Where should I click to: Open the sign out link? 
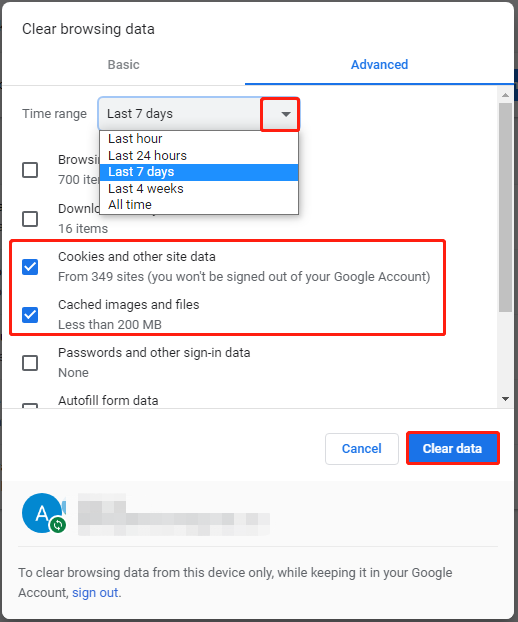95,593
